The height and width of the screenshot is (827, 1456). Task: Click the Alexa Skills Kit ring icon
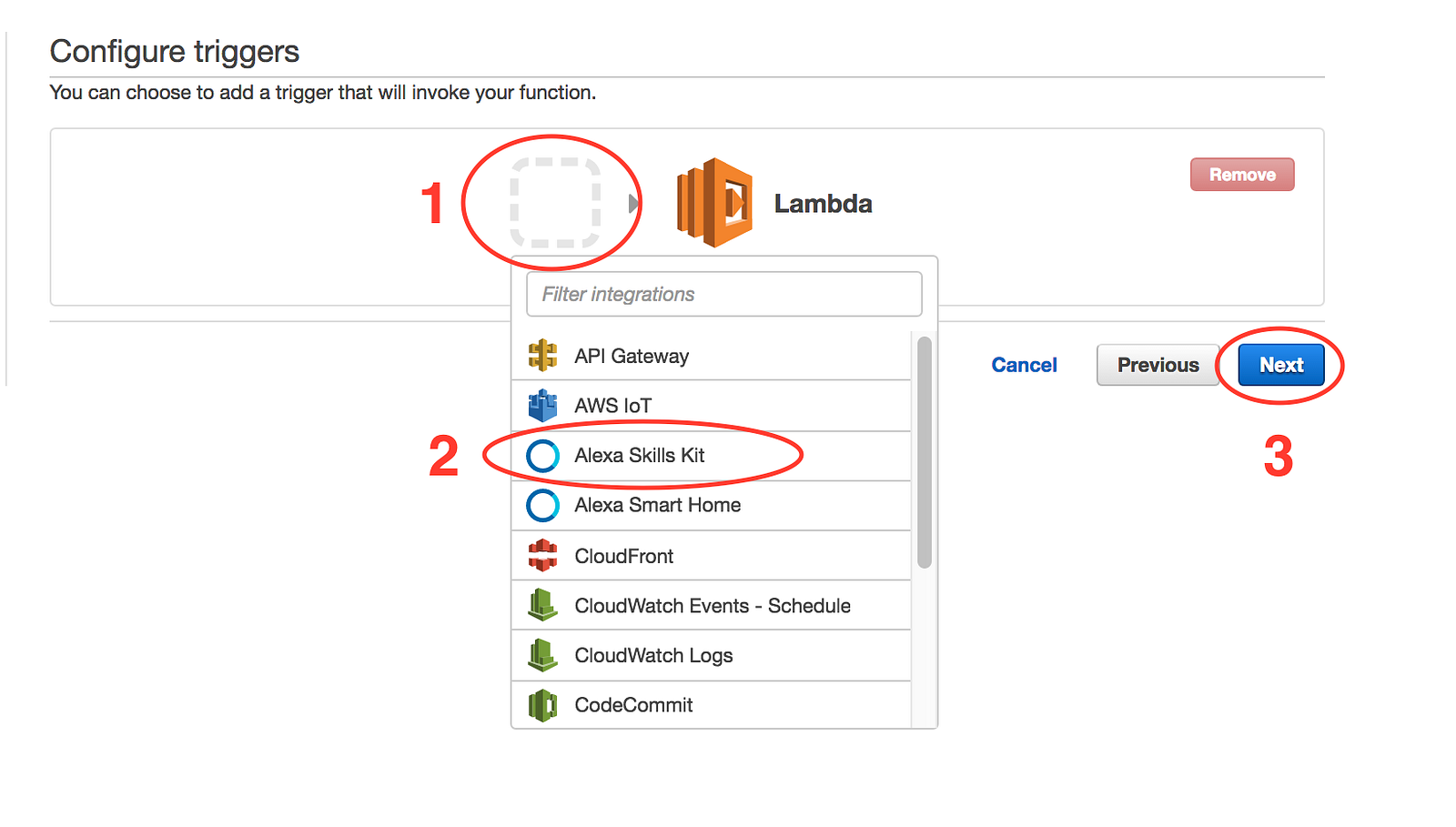tap(543, 456)
